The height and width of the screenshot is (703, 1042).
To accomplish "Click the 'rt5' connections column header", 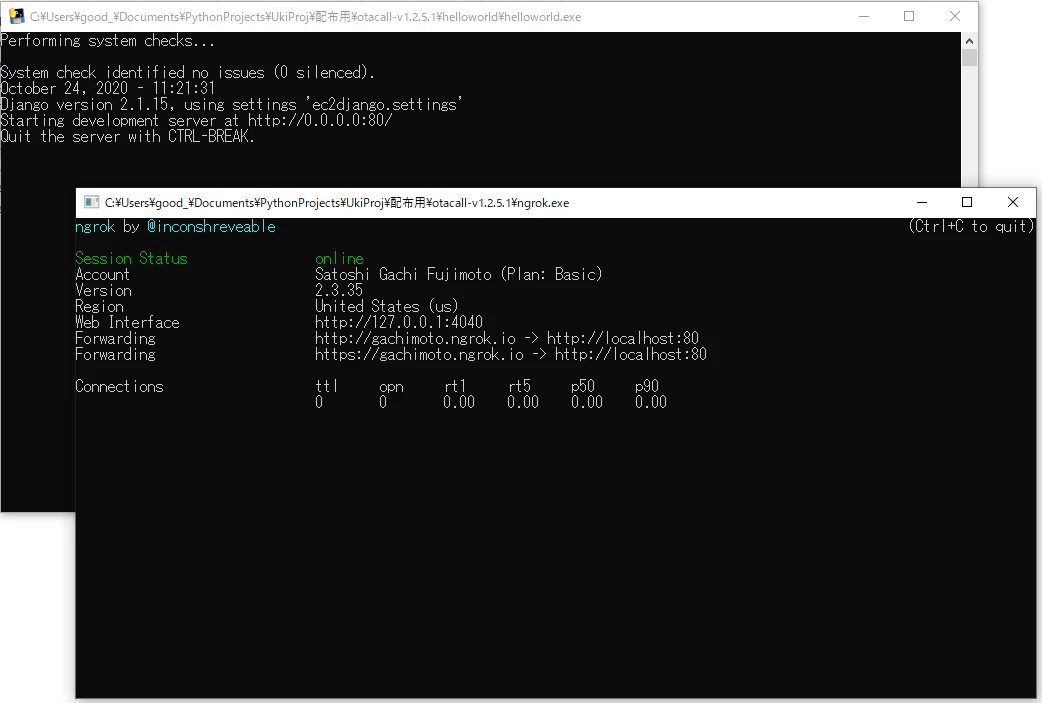I will [520, 386].
